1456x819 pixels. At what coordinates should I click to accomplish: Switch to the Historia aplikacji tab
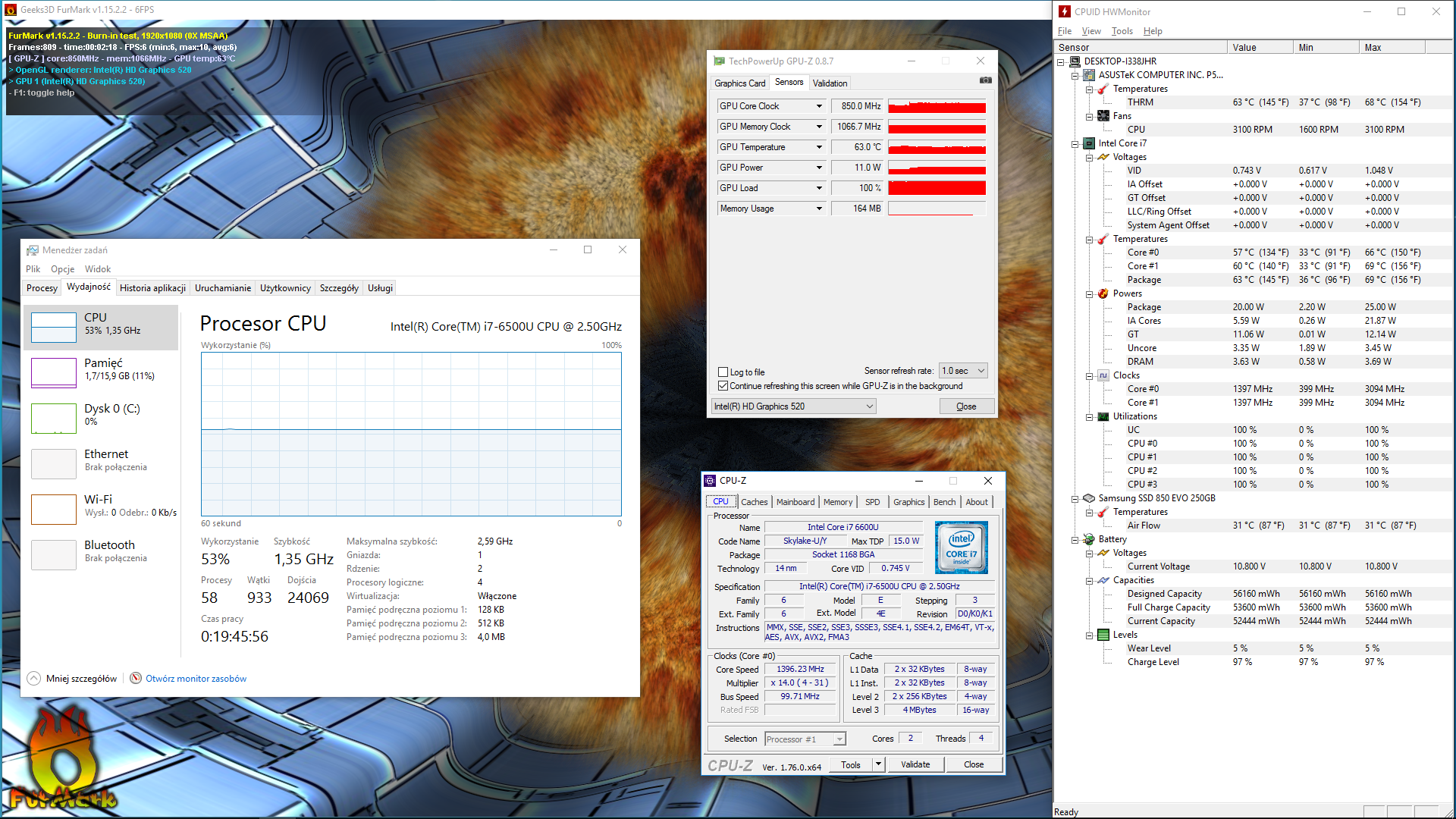click(x=152, y=288)
